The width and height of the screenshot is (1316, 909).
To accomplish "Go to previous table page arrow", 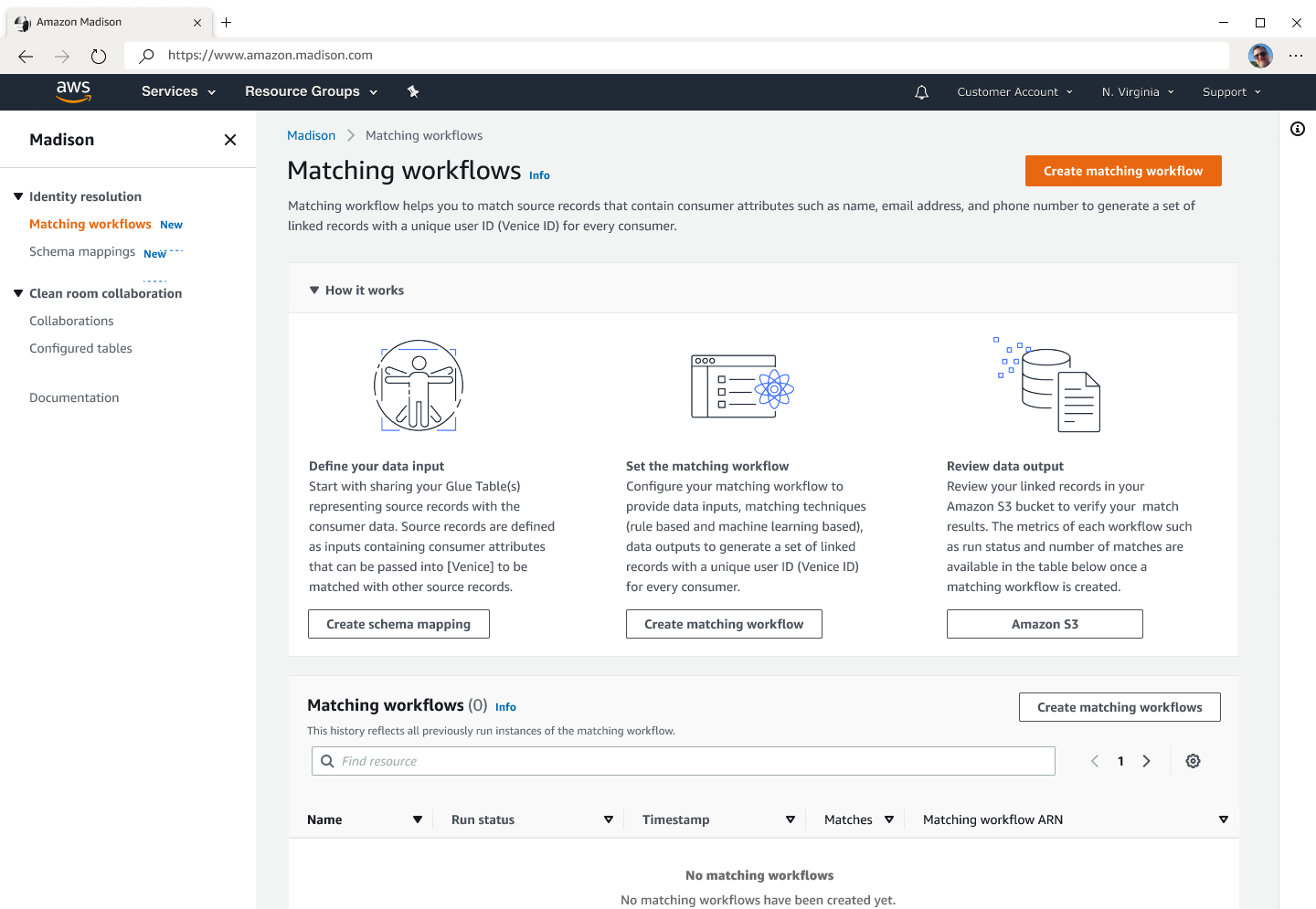I will pyautogui.click(x=1095, y=761).
